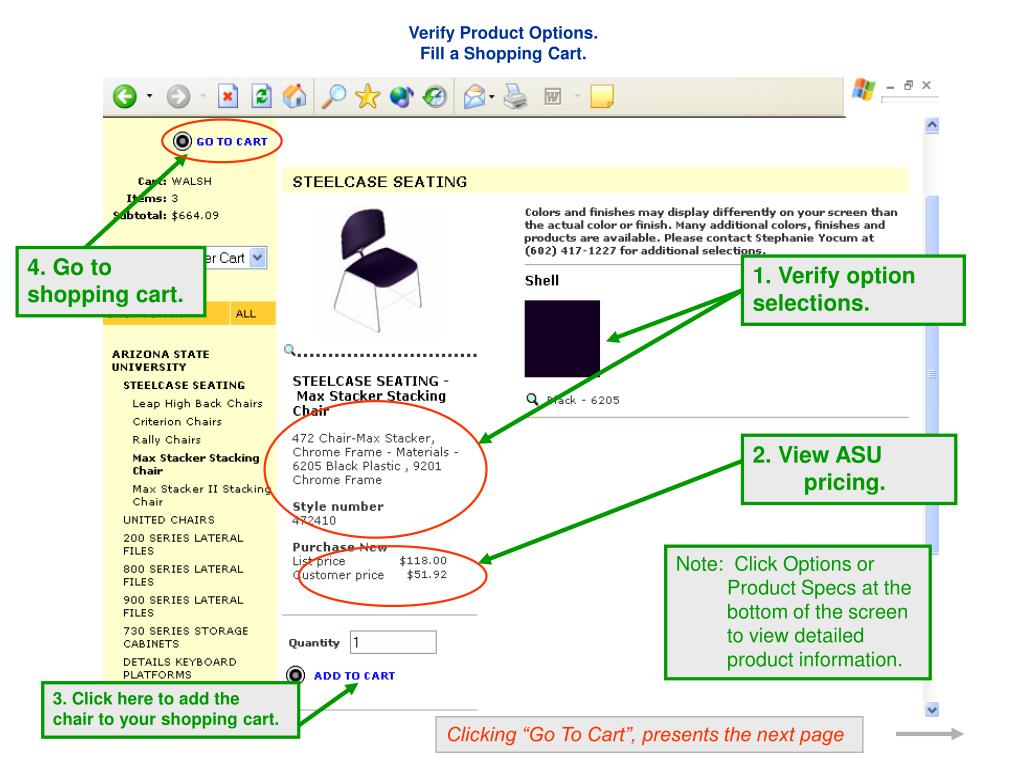Click the List price value $118.00
The height and width of the screenshot is (768, 1024).
pyautogui.click(x=423, y=560)
